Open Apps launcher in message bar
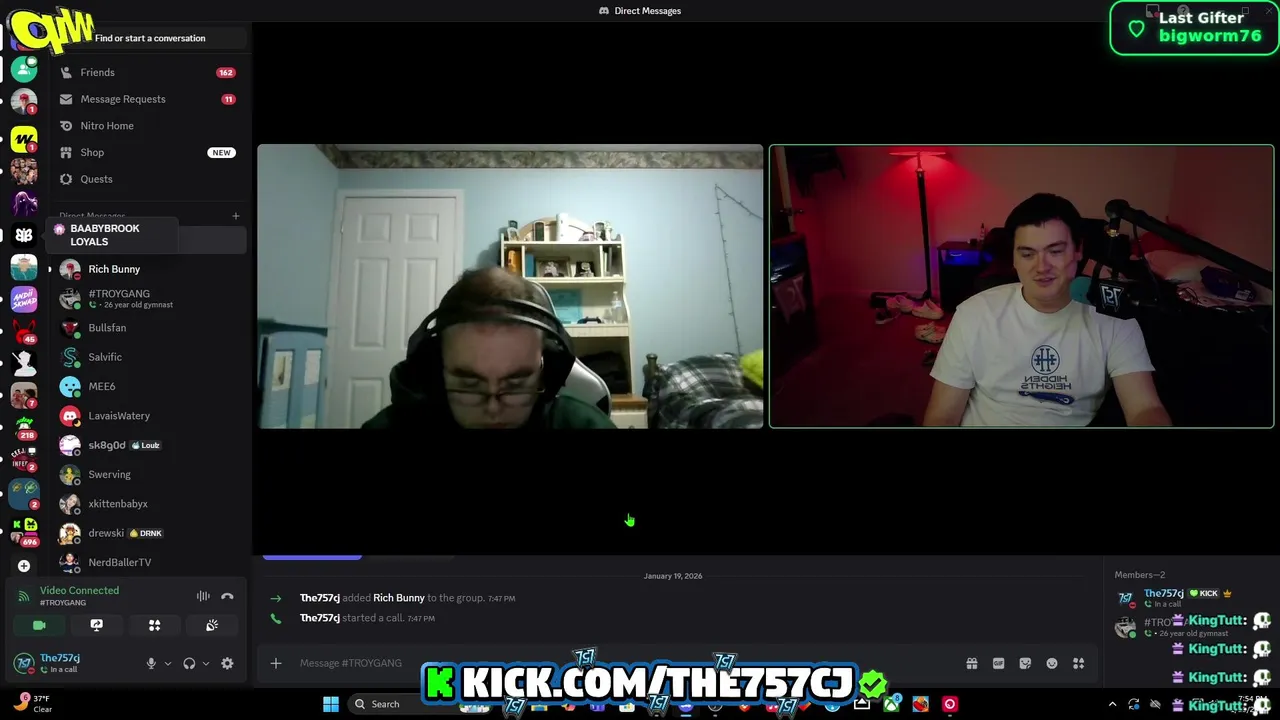The height and width of the screenshot is (720, 1280). click(x=1079, y=663)
